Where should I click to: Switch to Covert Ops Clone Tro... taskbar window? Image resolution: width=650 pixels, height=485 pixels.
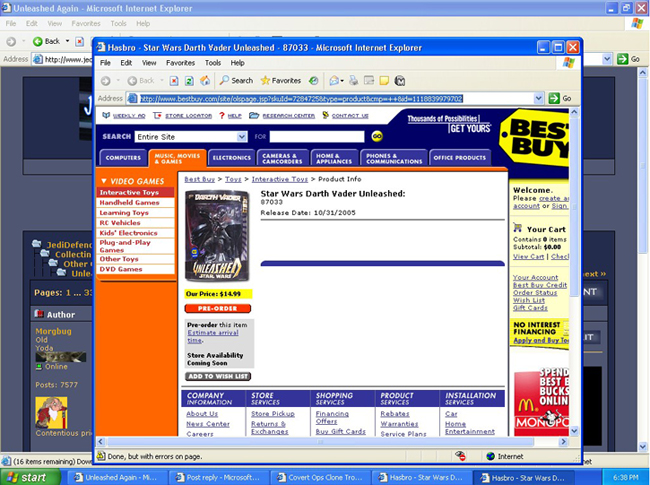pos(320,478)
